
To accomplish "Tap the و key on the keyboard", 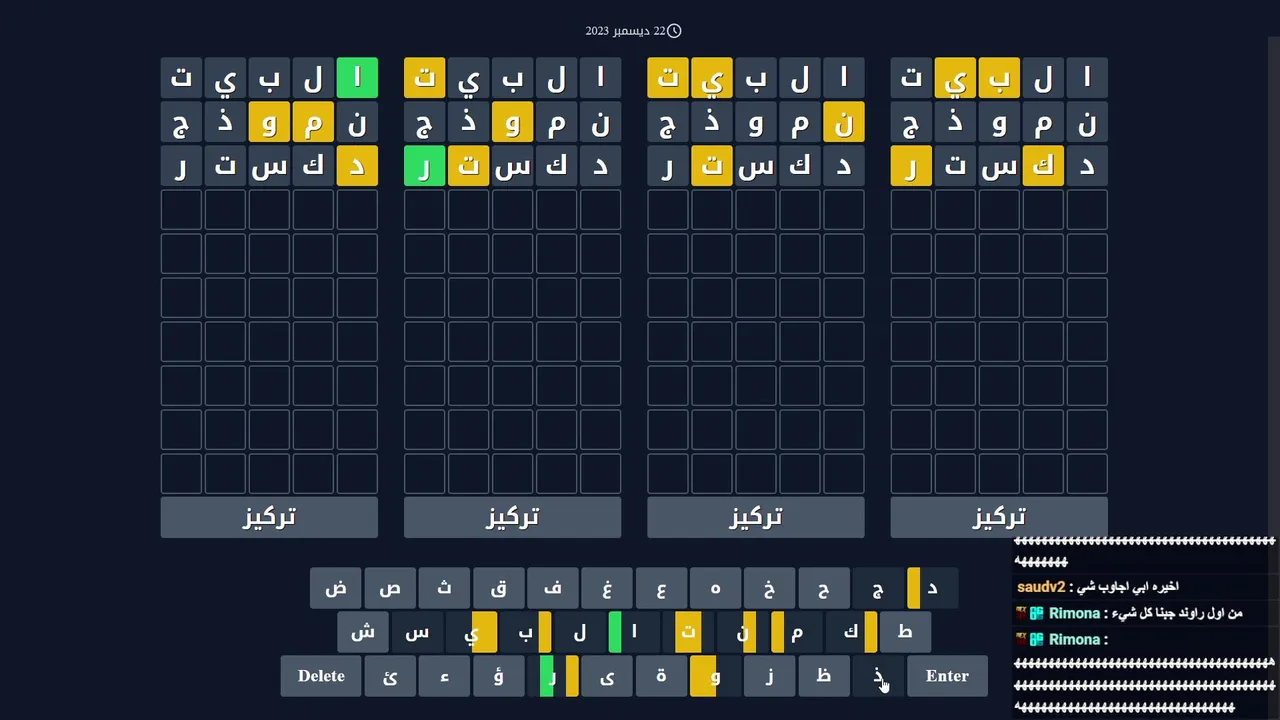I will pyautogui.click(x=714, y=676).
